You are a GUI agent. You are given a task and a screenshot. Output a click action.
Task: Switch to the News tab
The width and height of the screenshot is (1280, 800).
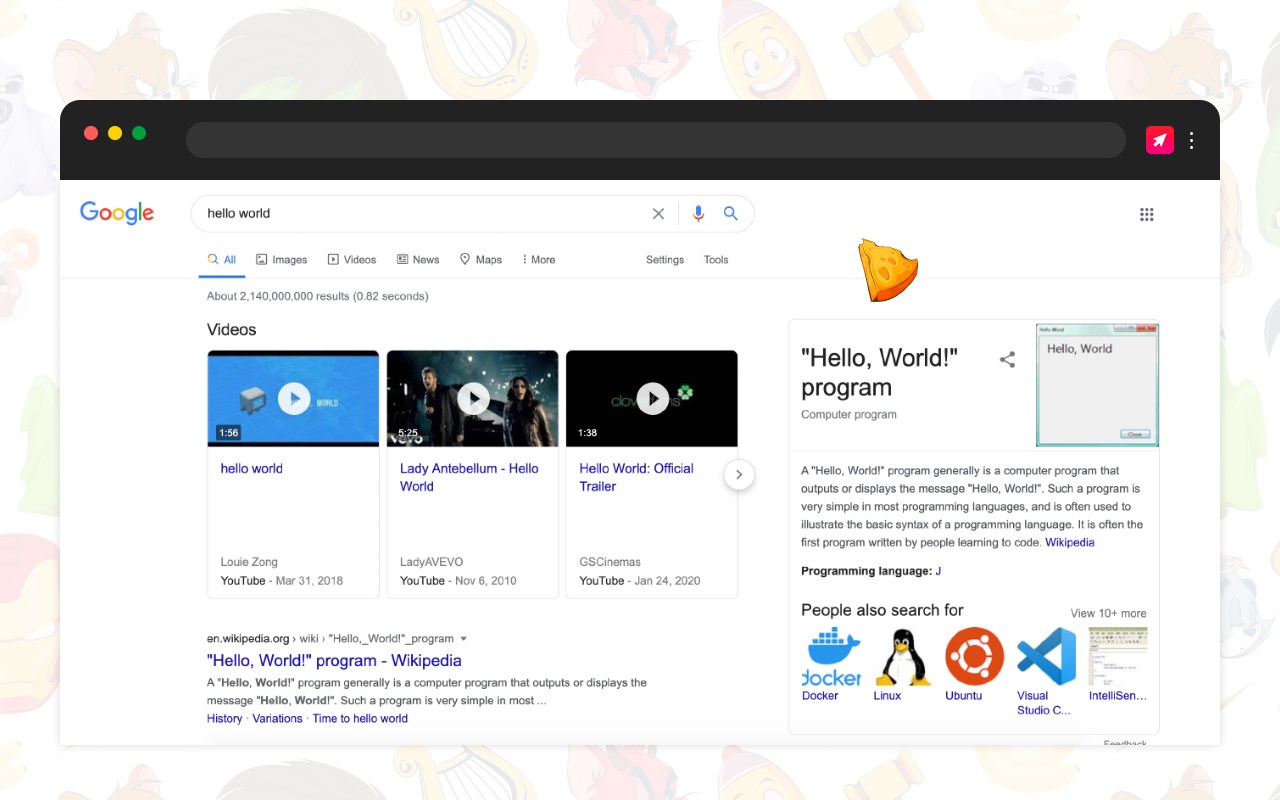pyautogui.click(x=418, y=259)
